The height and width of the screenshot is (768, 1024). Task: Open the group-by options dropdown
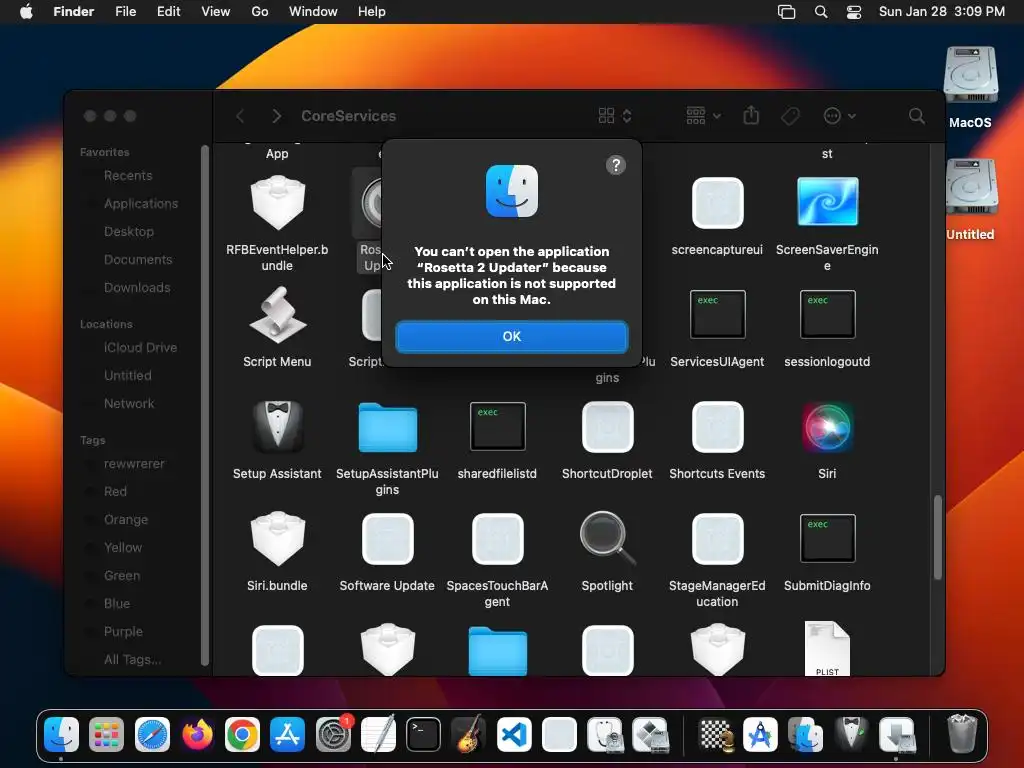click(x=703, y=116)
